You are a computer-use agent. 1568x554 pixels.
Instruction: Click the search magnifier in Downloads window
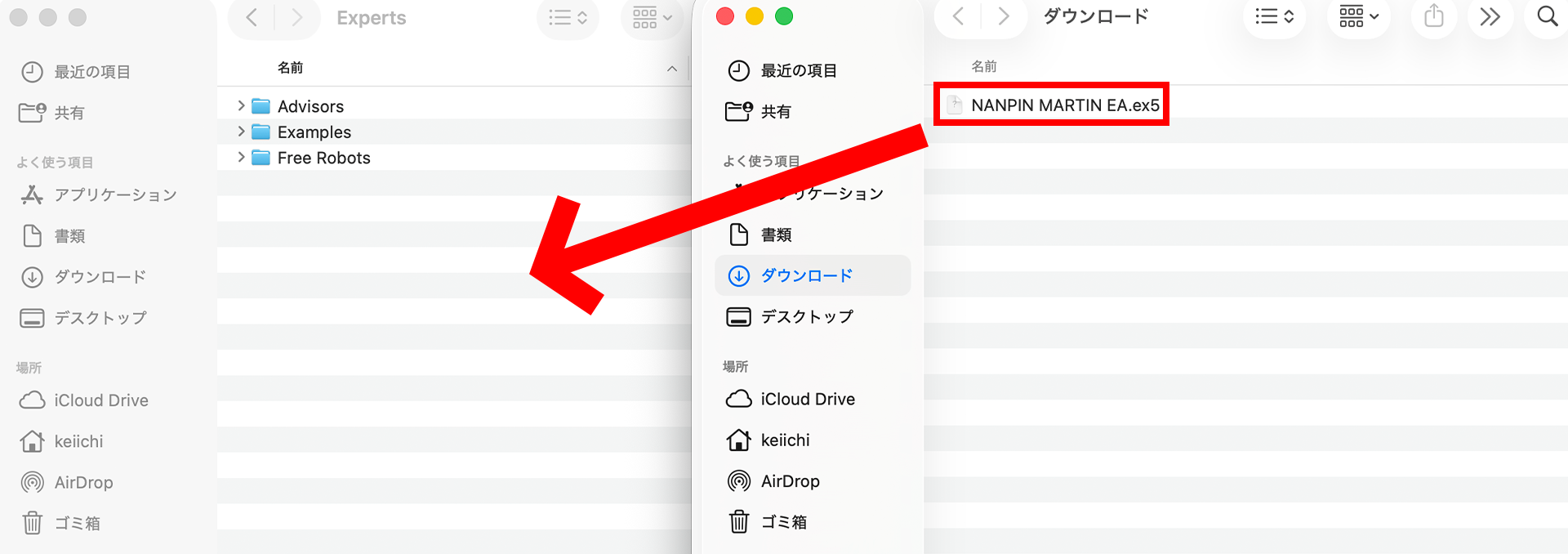coord(1547,16)
